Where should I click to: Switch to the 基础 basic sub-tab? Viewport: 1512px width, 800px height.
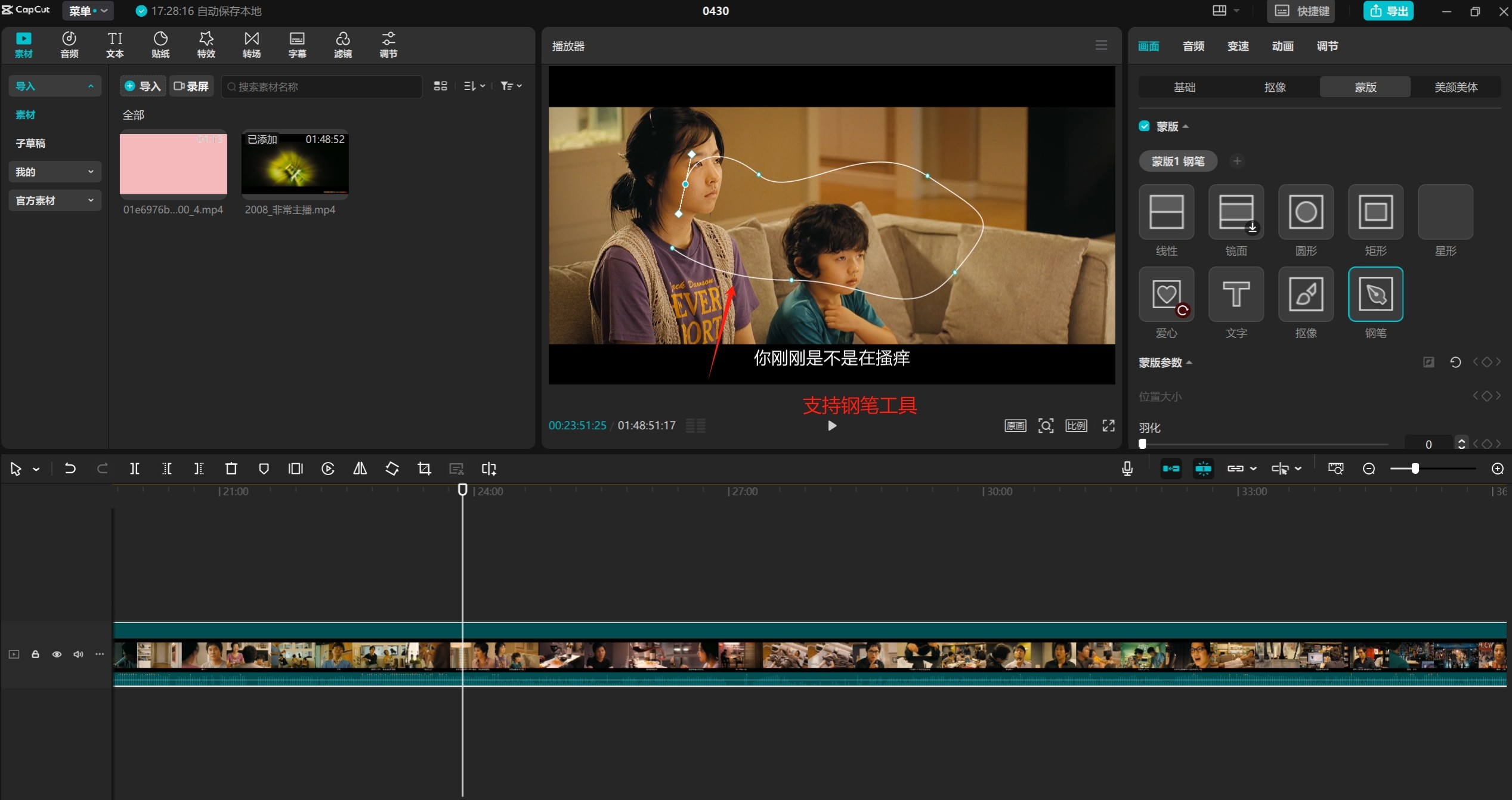[x=1184, y=87]
